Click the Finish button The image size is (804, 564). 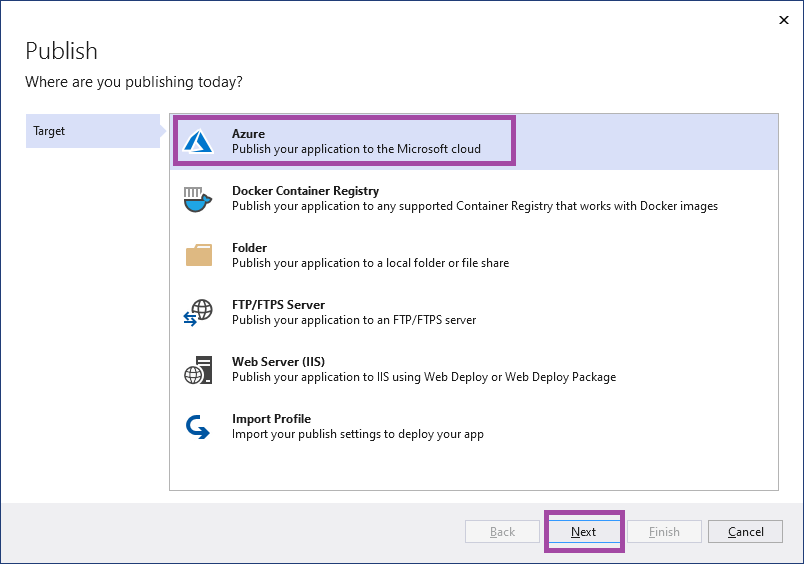tap(664, 532)
